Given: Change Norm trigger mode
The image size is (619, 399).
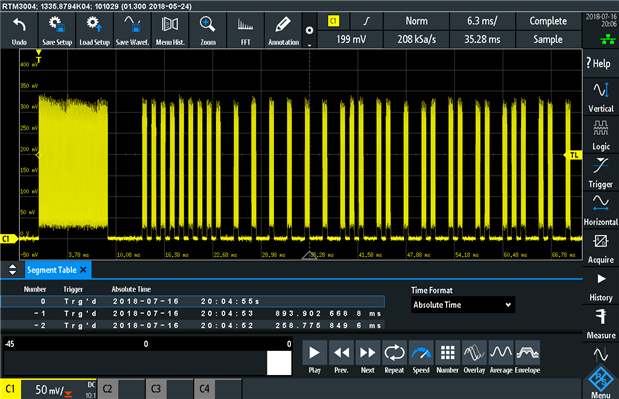Looking at the screenshot, I should click(416, 21).
